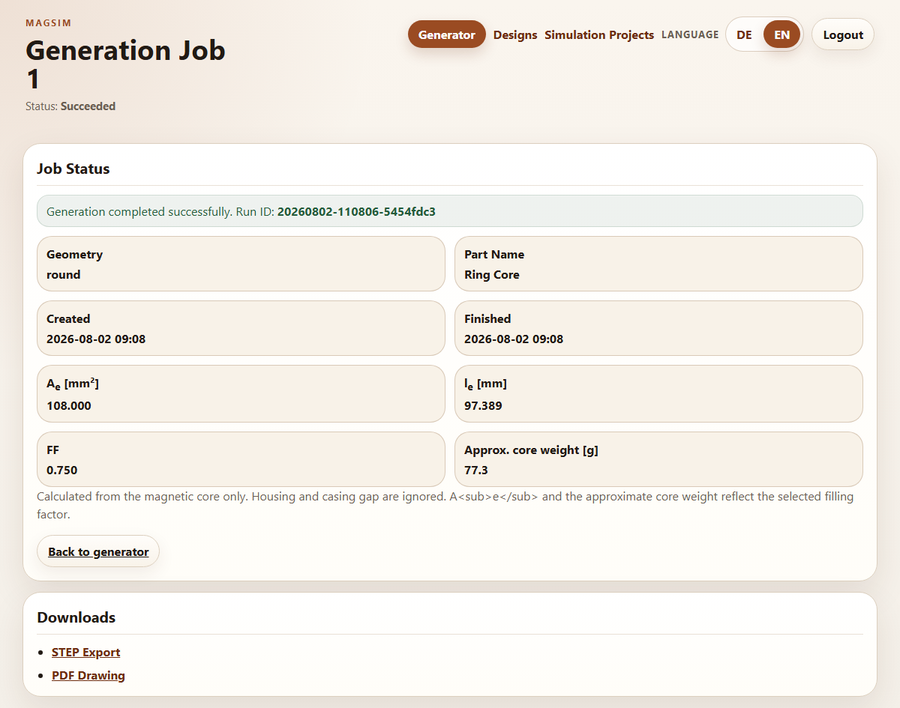The width and height of the screenshot is (900, 708).
Task: Click the core weight value '77.3'
Action: [476, 470]
